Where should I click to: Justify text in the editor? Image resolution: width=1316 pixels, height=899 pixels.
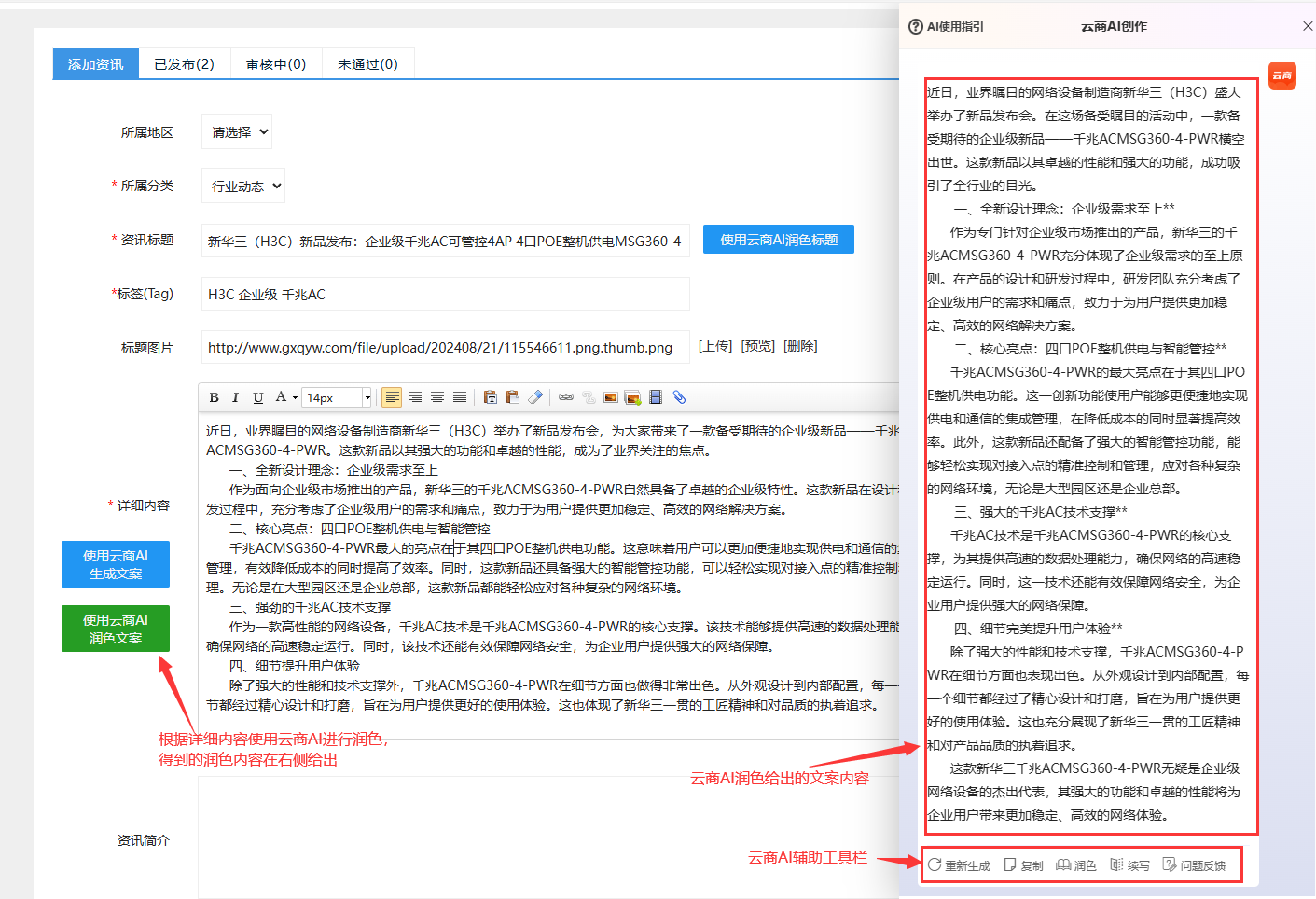point(460,397)
